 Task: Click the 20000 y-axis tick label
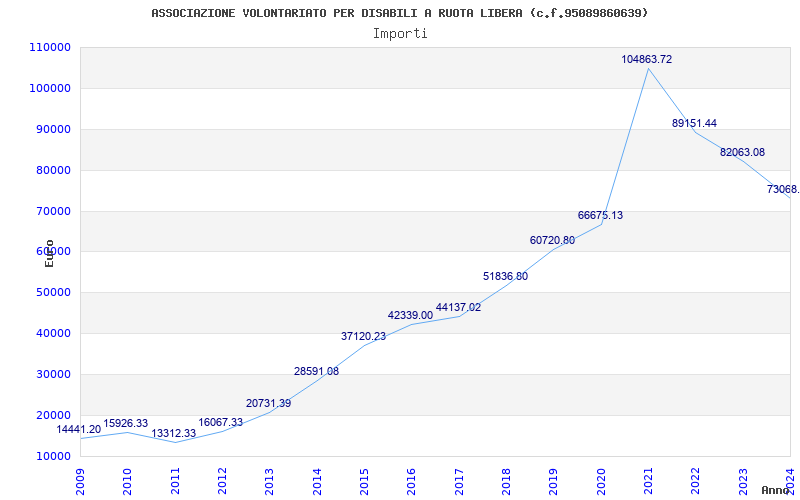click(x=53, y=415)
